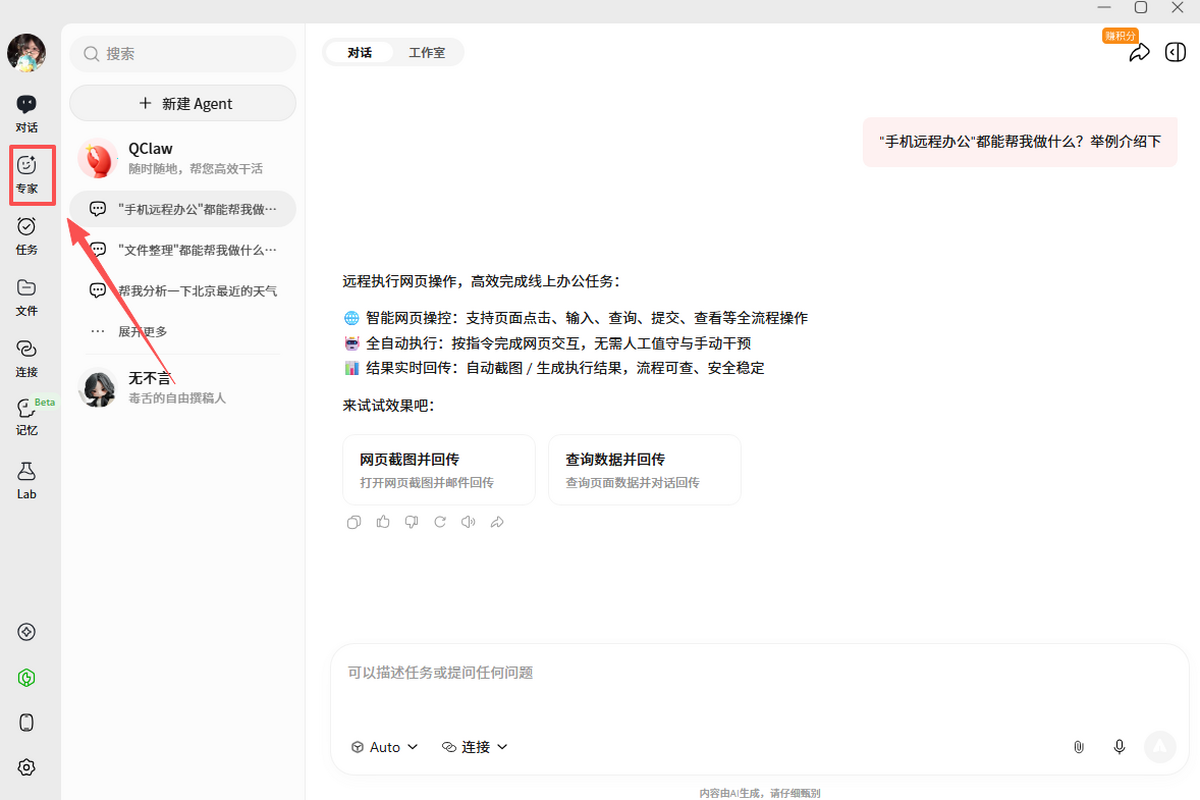Open the 专家 experts section
1200x800 pixels.
tap(27, 175)
